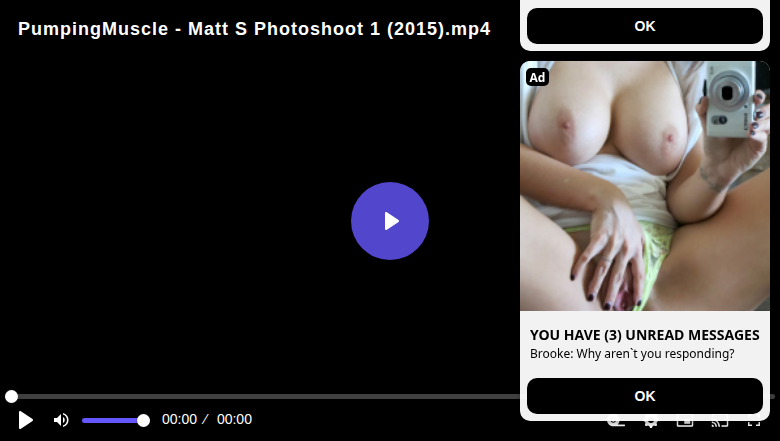
Task: Click the icon left of the settings gear
Action: point(616,423)
